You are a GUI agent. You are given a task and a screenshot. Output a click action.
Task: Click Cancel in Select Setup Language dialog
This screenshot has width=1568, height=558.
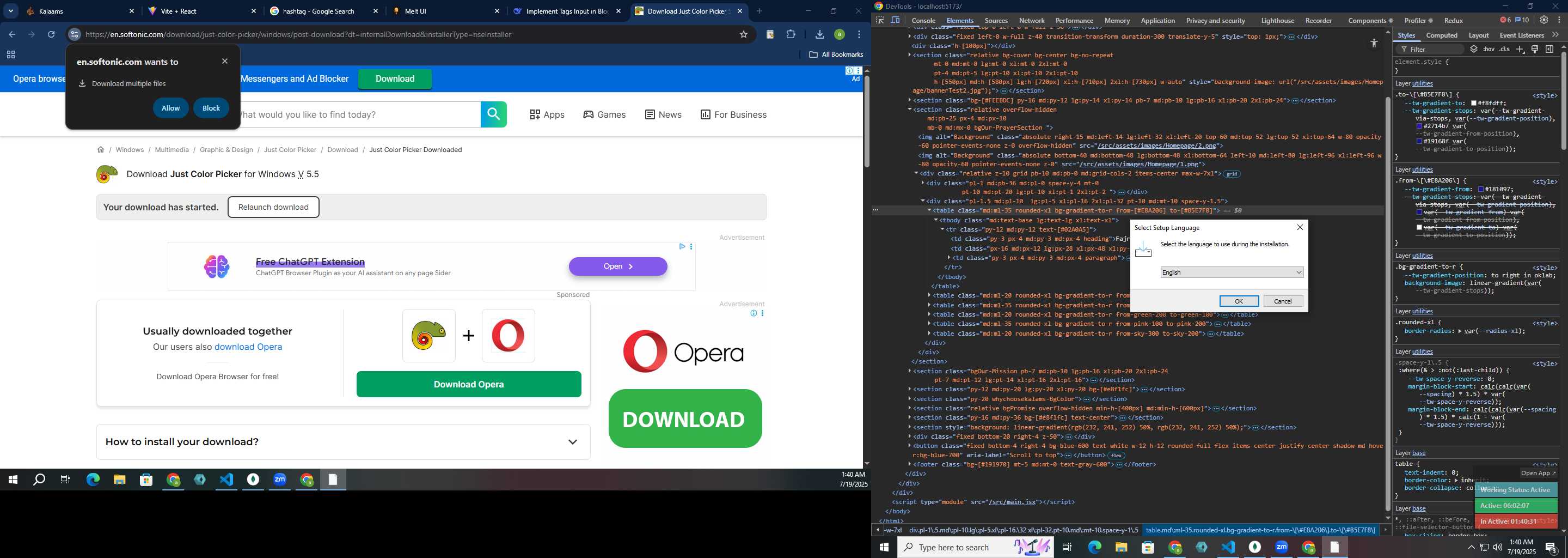coord(1283,301)
